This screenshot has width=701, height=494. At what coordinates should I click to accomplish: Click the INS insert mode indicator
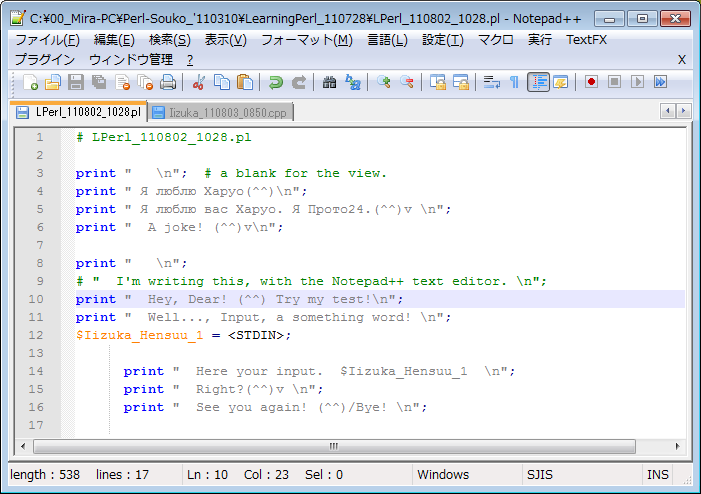[658, 475]
